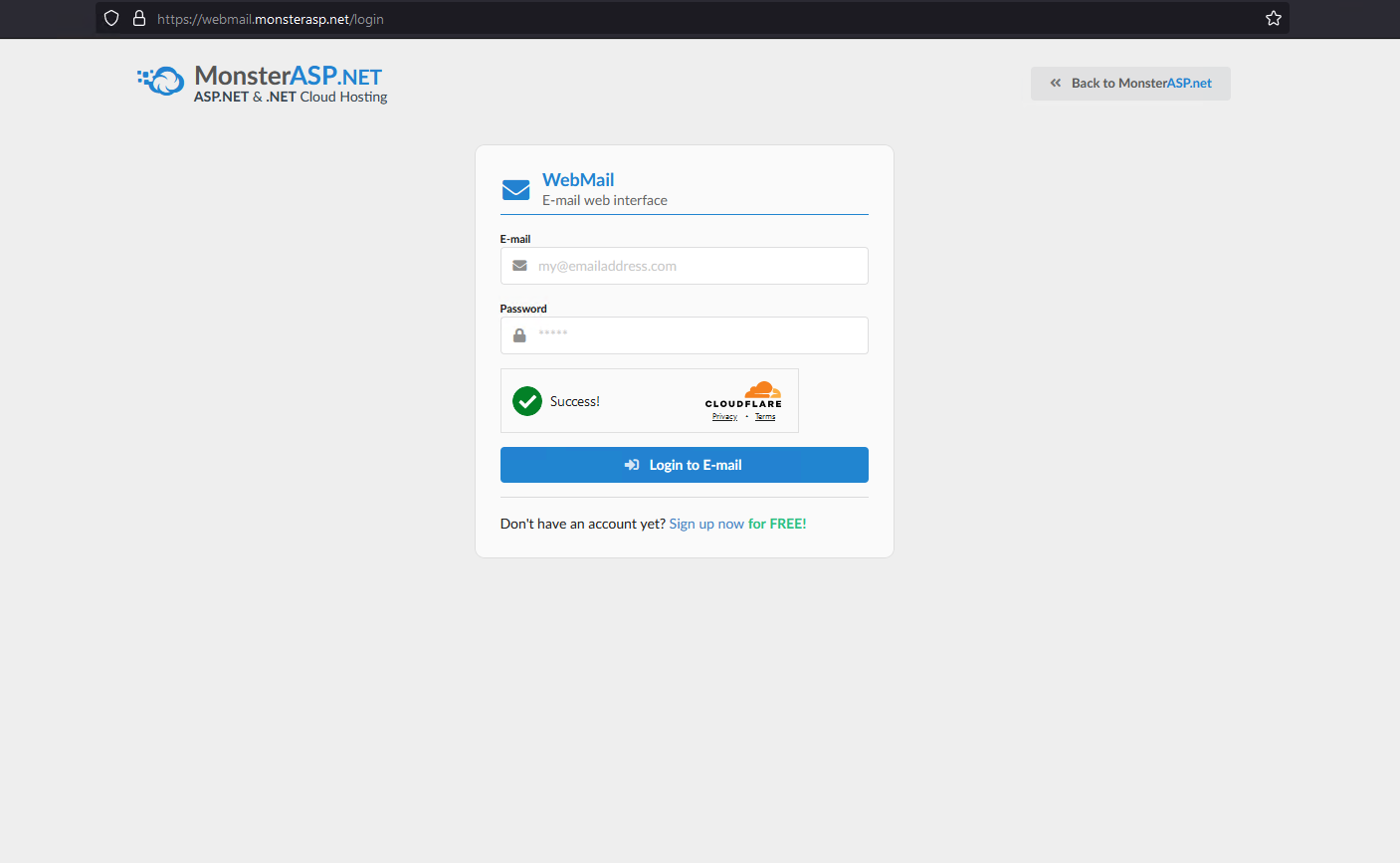Click the Password field label

523,309
